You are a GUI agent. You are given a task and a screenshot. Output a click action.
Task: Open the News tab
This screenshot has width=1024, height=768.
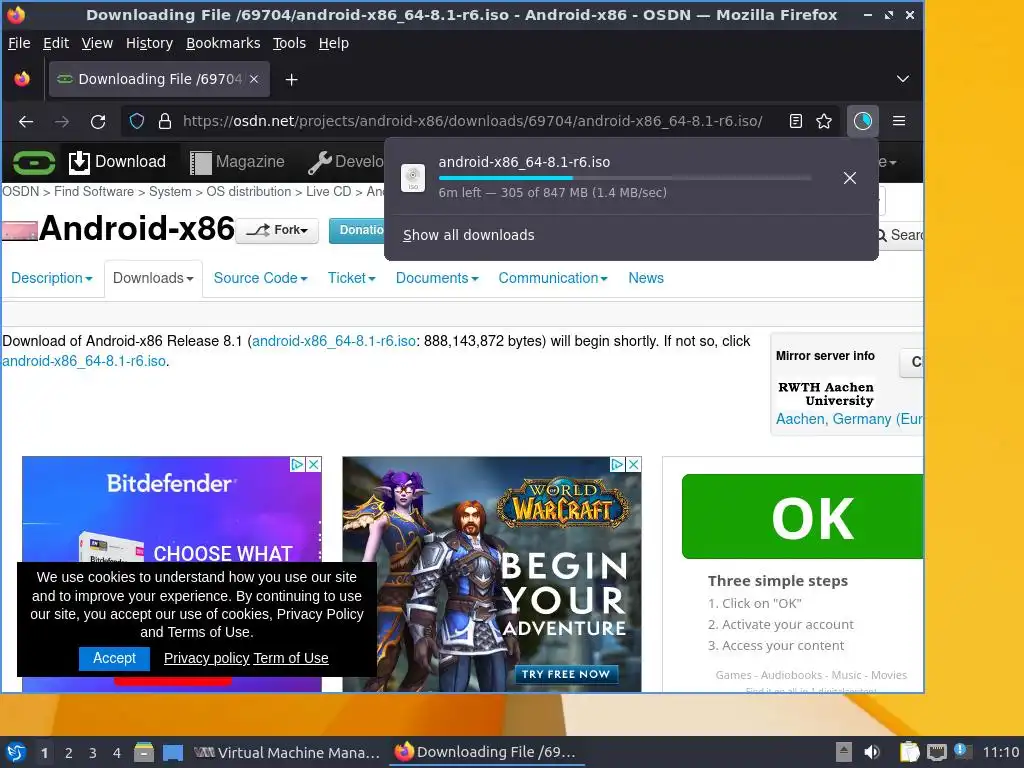click(646, 278)
